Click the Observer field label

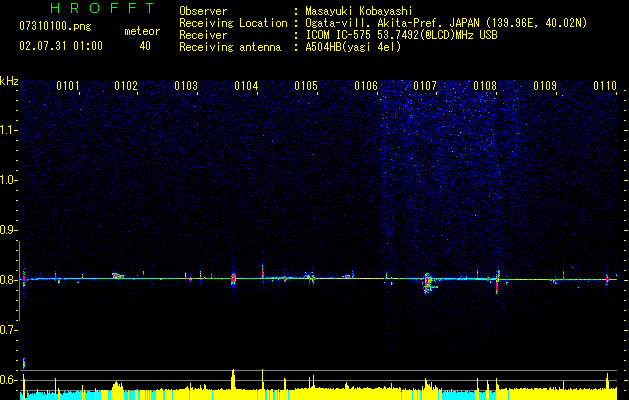tap(203, 12)
